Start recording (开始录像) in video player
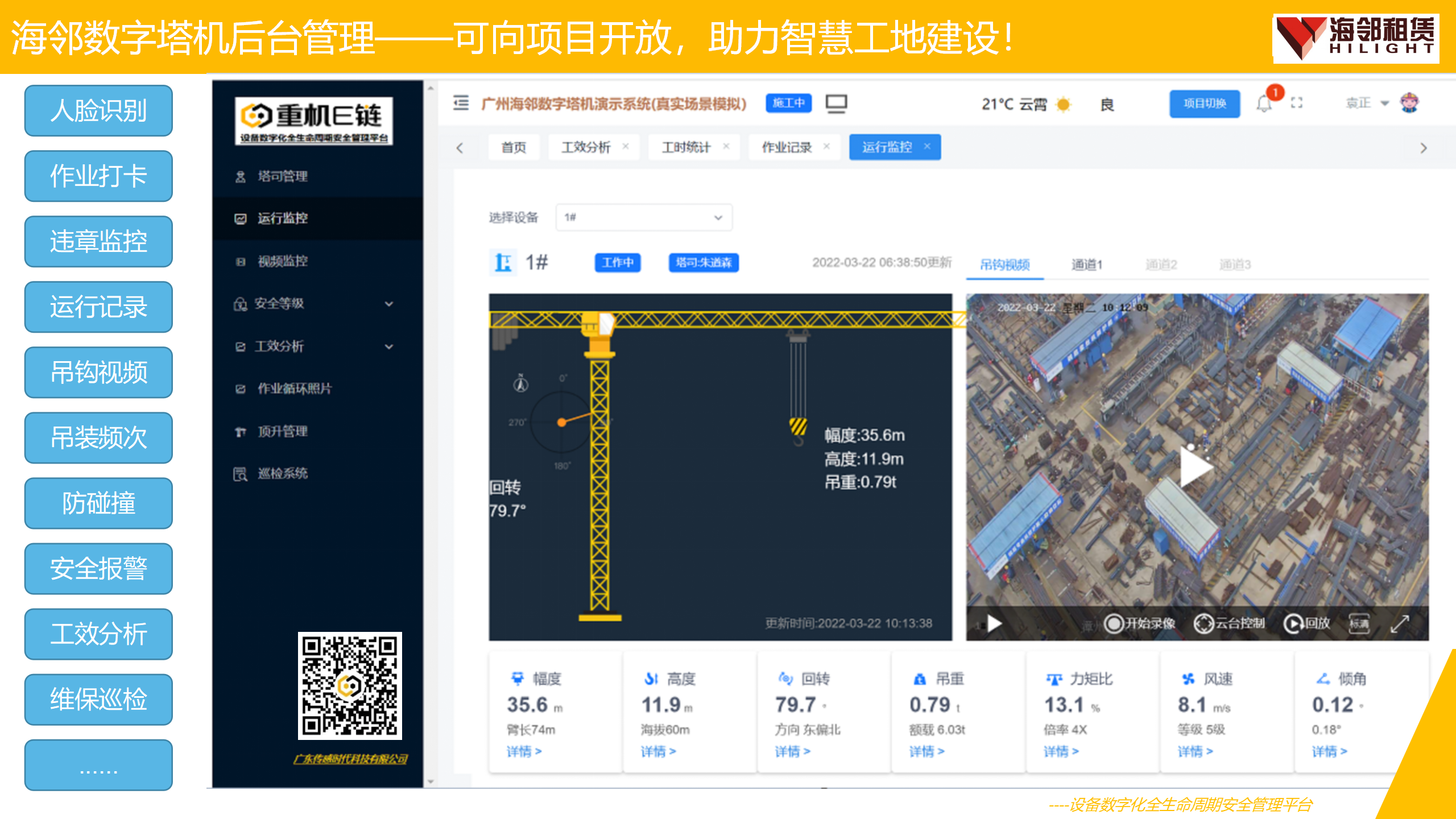The height and width of the screenshot is (819, 1456). click(1140, 623)
